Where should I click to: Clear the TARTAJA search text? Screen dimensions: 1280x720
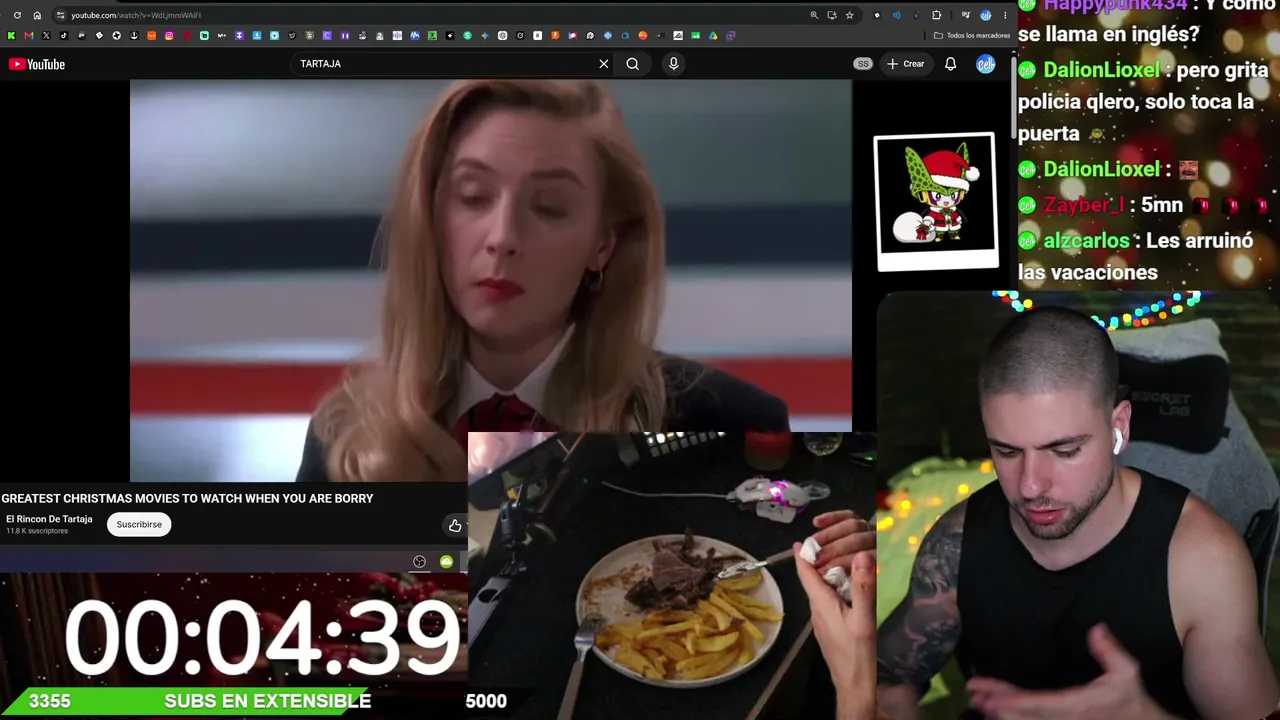[604, 64]
